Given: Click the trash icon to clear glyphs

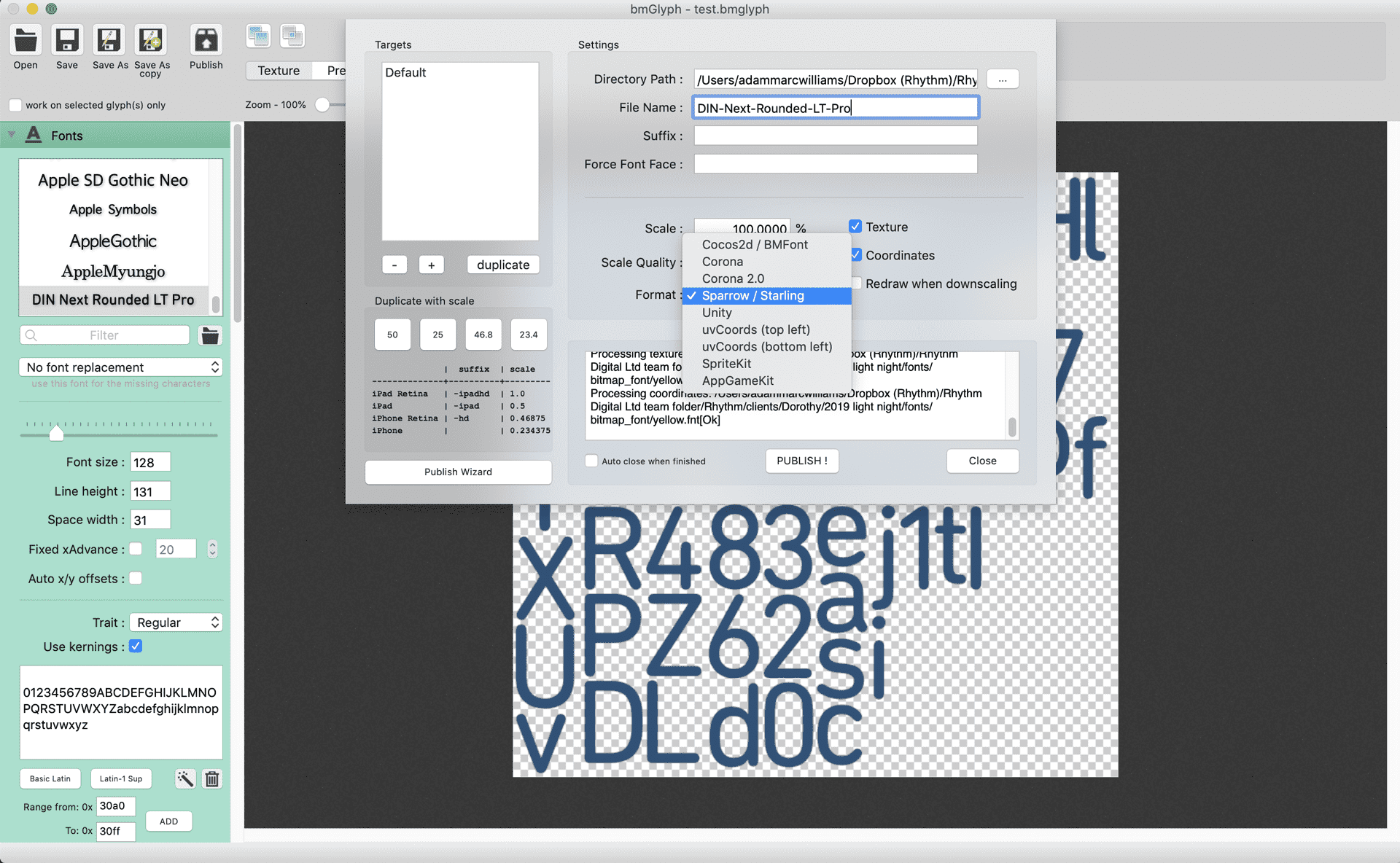Looking at the screenshot, I should click(212, 778).
